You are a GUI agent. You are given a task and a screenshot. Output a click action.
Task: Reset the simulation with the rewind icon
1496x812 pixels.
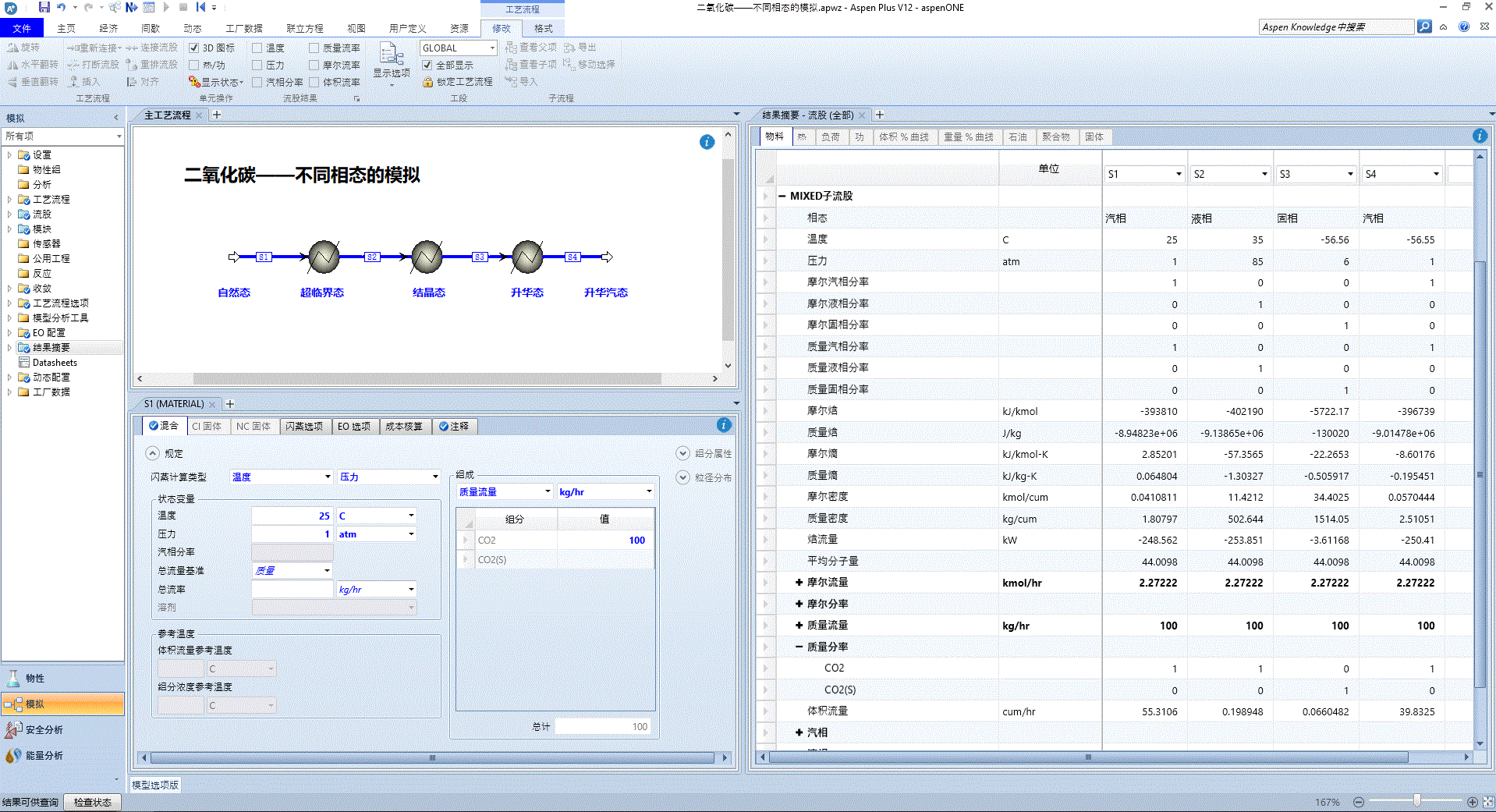(200, 7)
